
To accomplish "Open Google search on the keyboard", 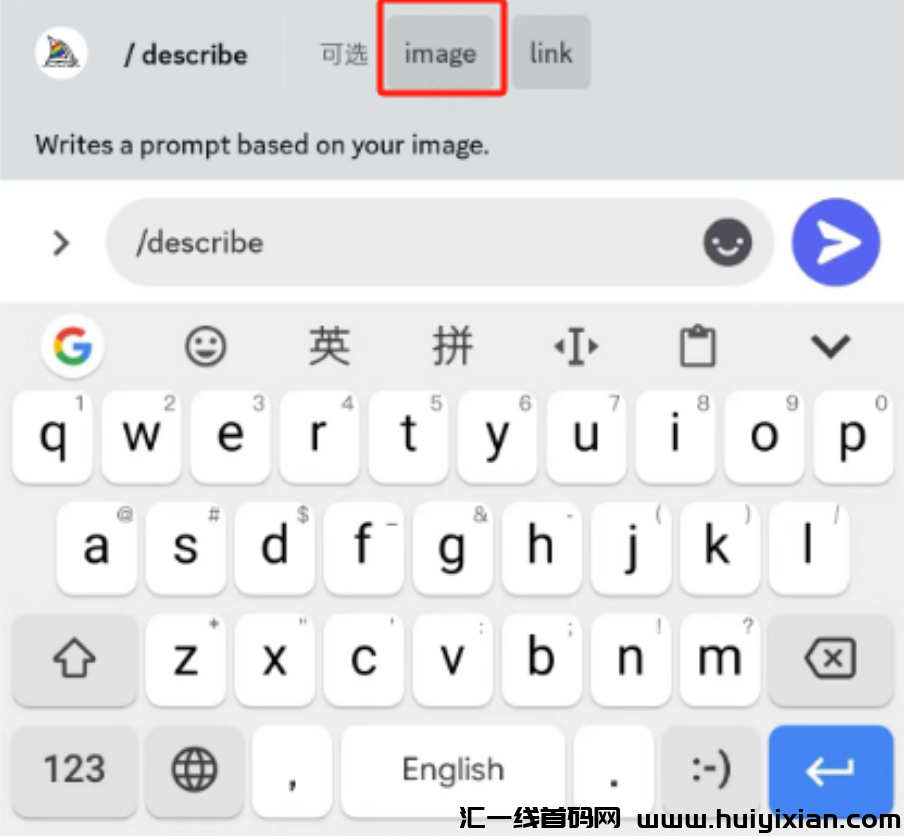I will click(x=73, y=346).
